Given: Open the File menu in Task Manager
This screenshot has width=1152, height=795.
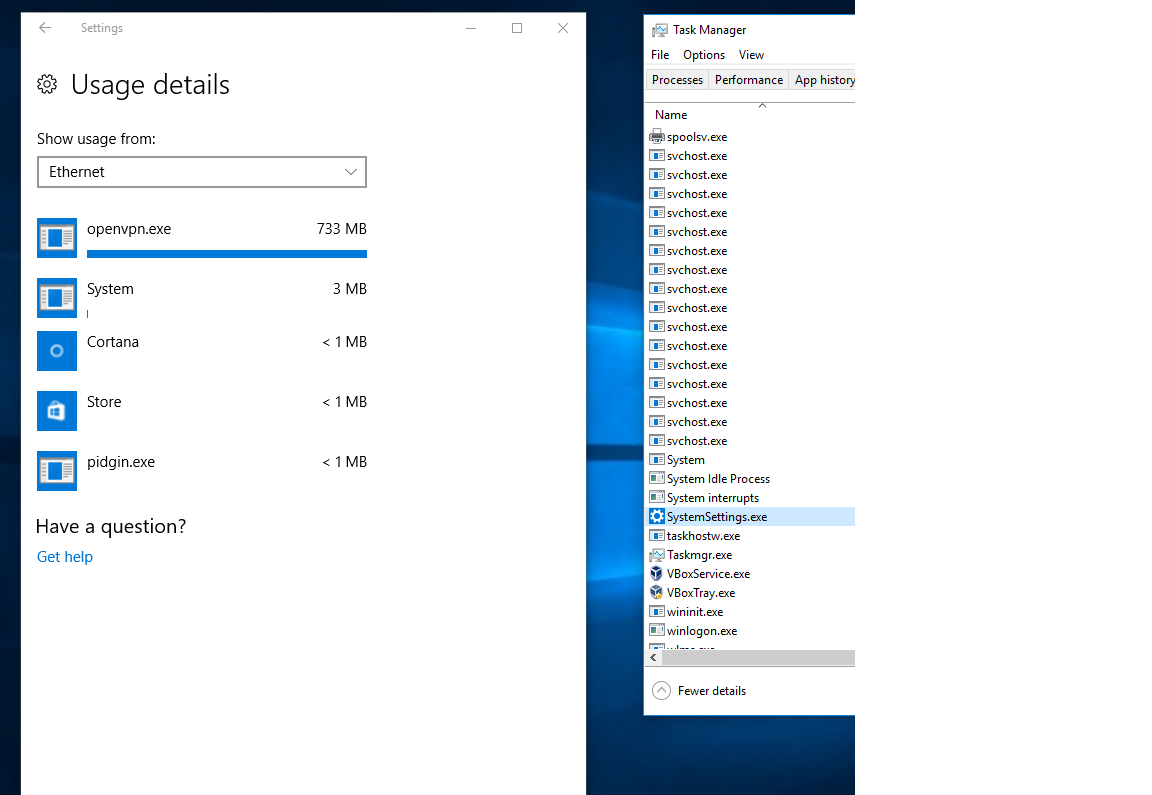Looking at the screenshot, I should (660, 55).
